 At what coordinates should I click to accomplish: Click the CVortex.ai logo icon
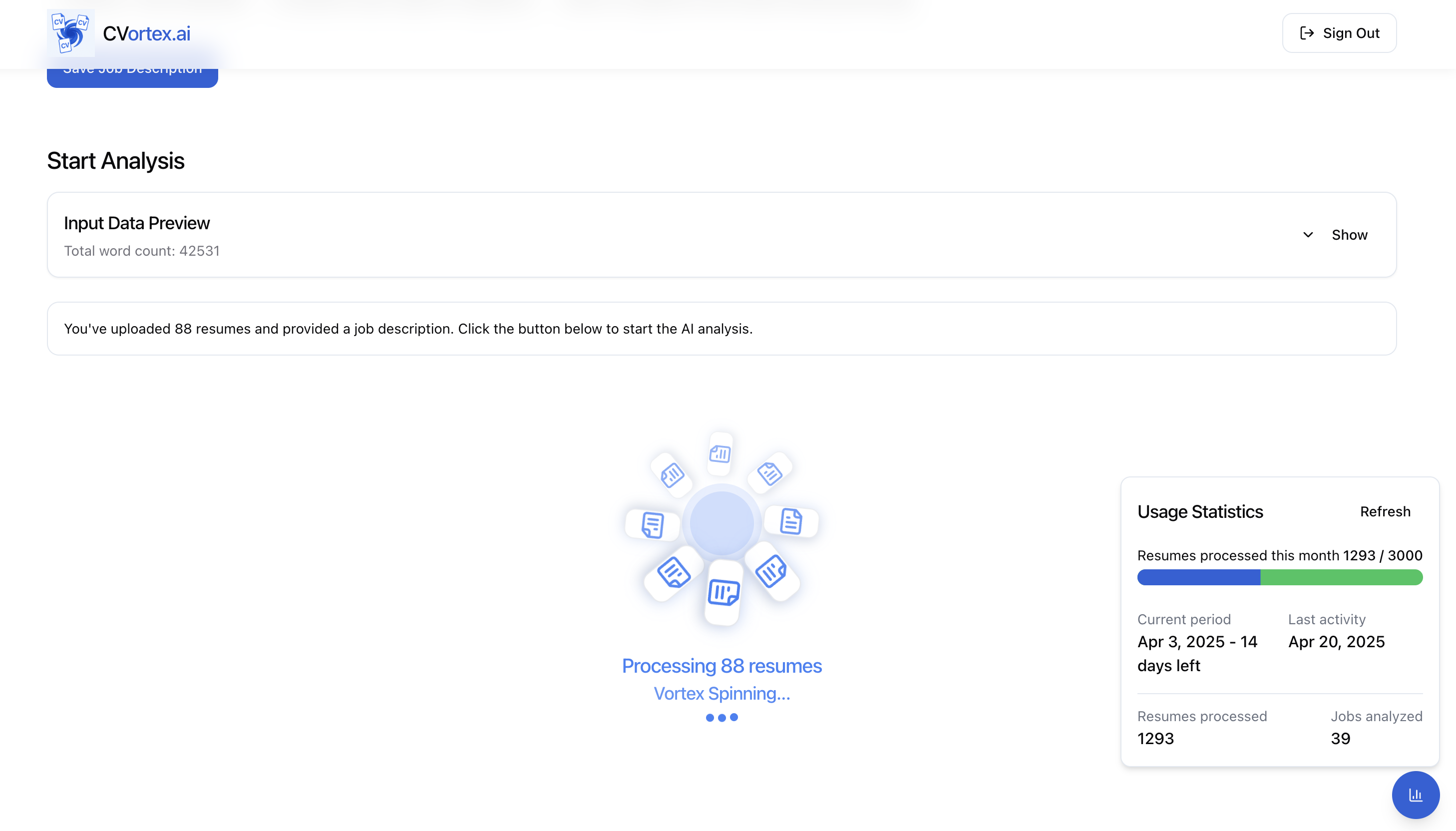tap(71, 33)
